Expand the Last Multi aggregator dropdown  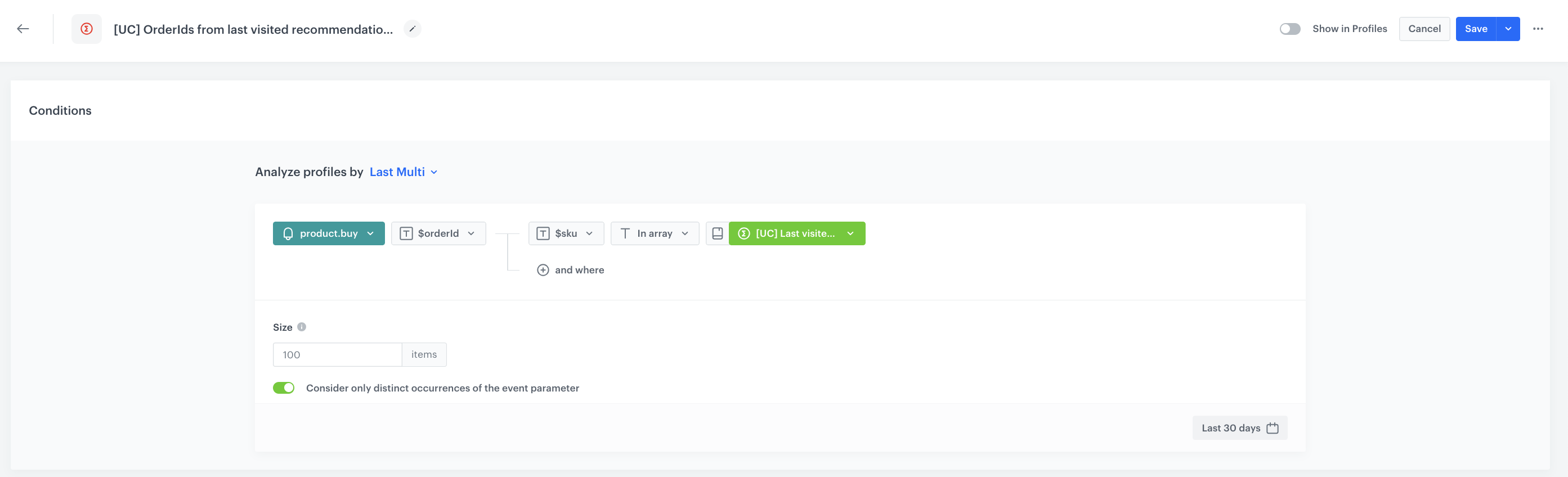[403, 172]
